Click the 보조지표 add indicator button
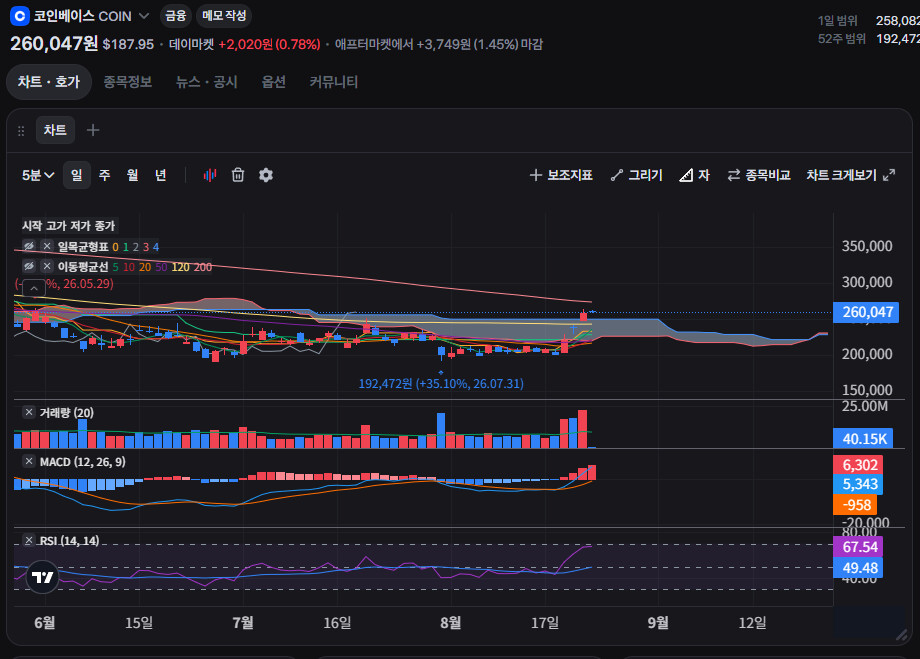This screenshot has width=920, height=659. (561, 175)
